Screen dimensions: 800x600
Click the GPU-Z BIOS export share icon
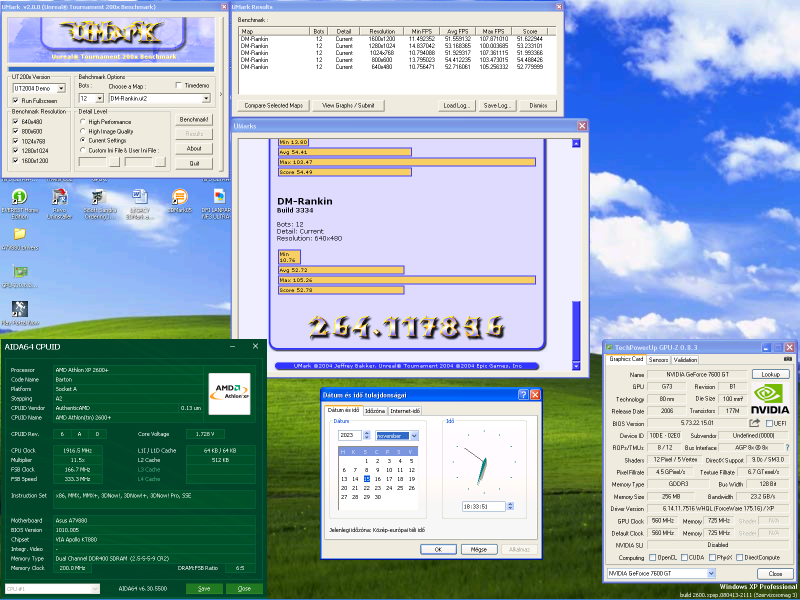point(755,423)
